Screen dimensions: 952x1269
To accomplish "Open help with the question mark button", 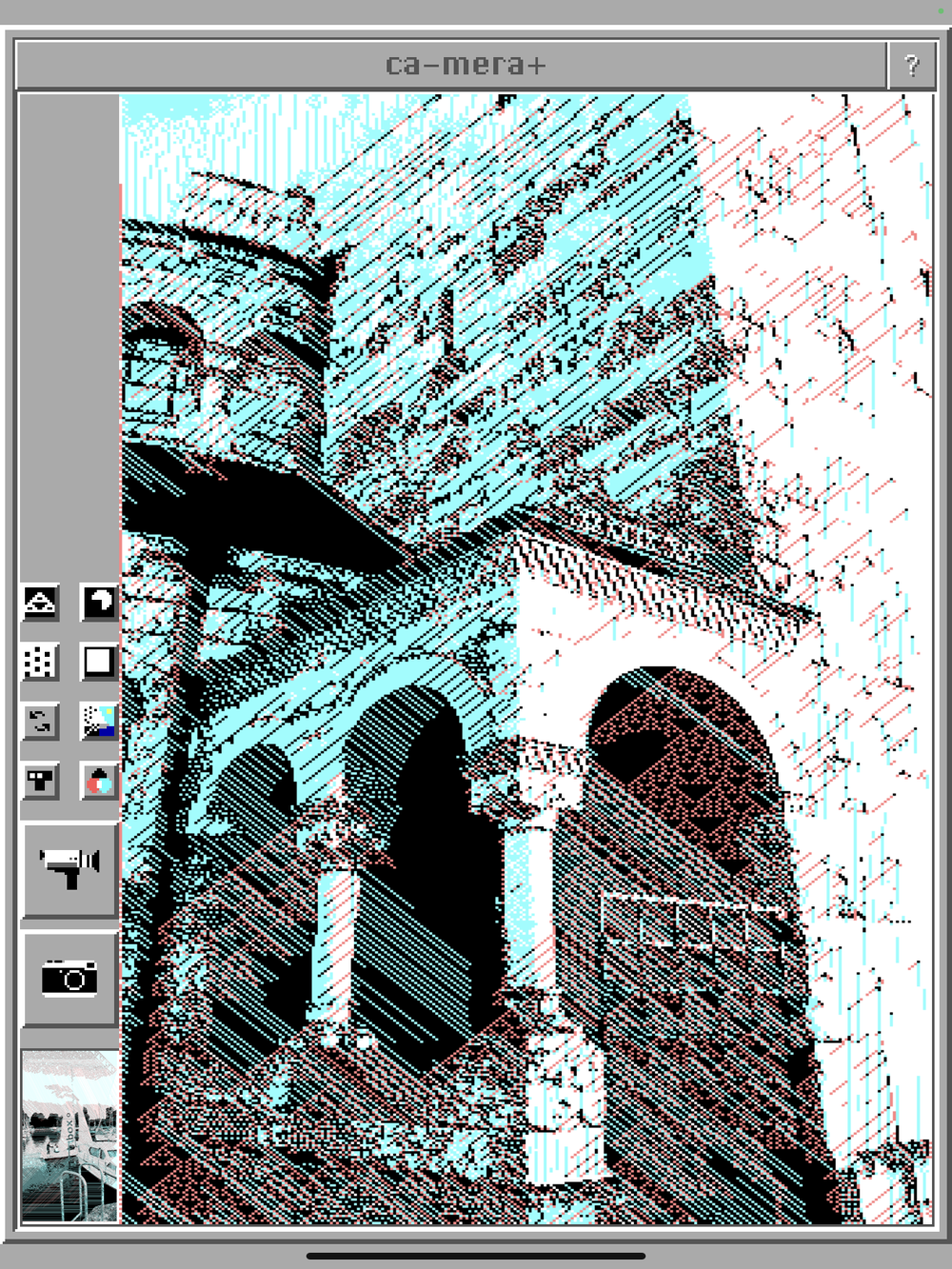I will pos(911,66).
